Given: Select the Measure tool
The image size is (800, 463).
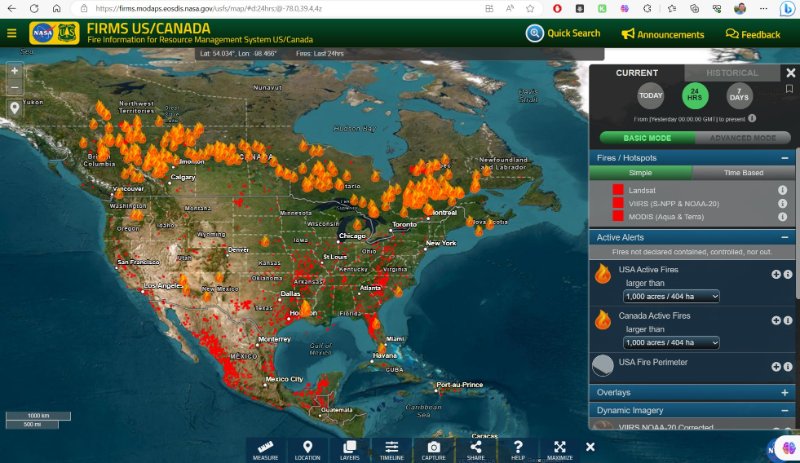Looking at the screenshot, I should pos(265,450).
